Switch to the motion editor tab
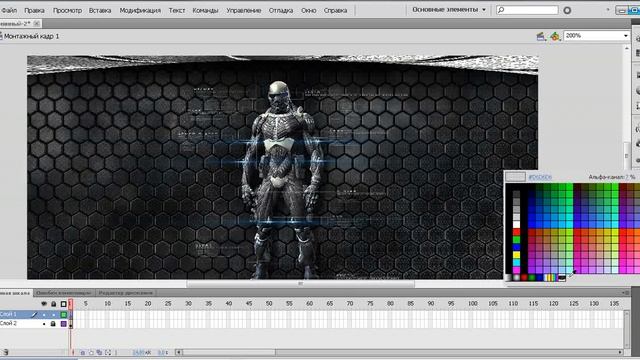The width and height of the screenshot is (640, 360). pos(125,293)
